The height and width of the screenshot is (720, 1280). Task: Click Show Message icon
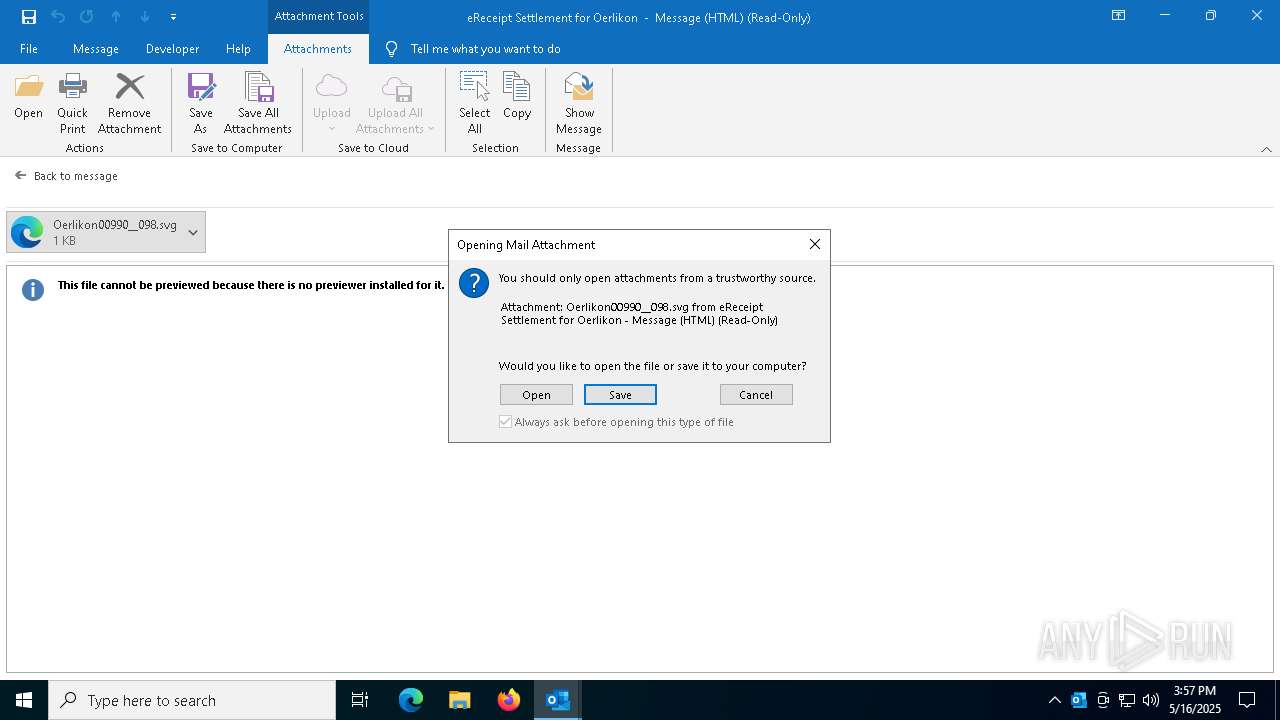(x=579, y=104)
